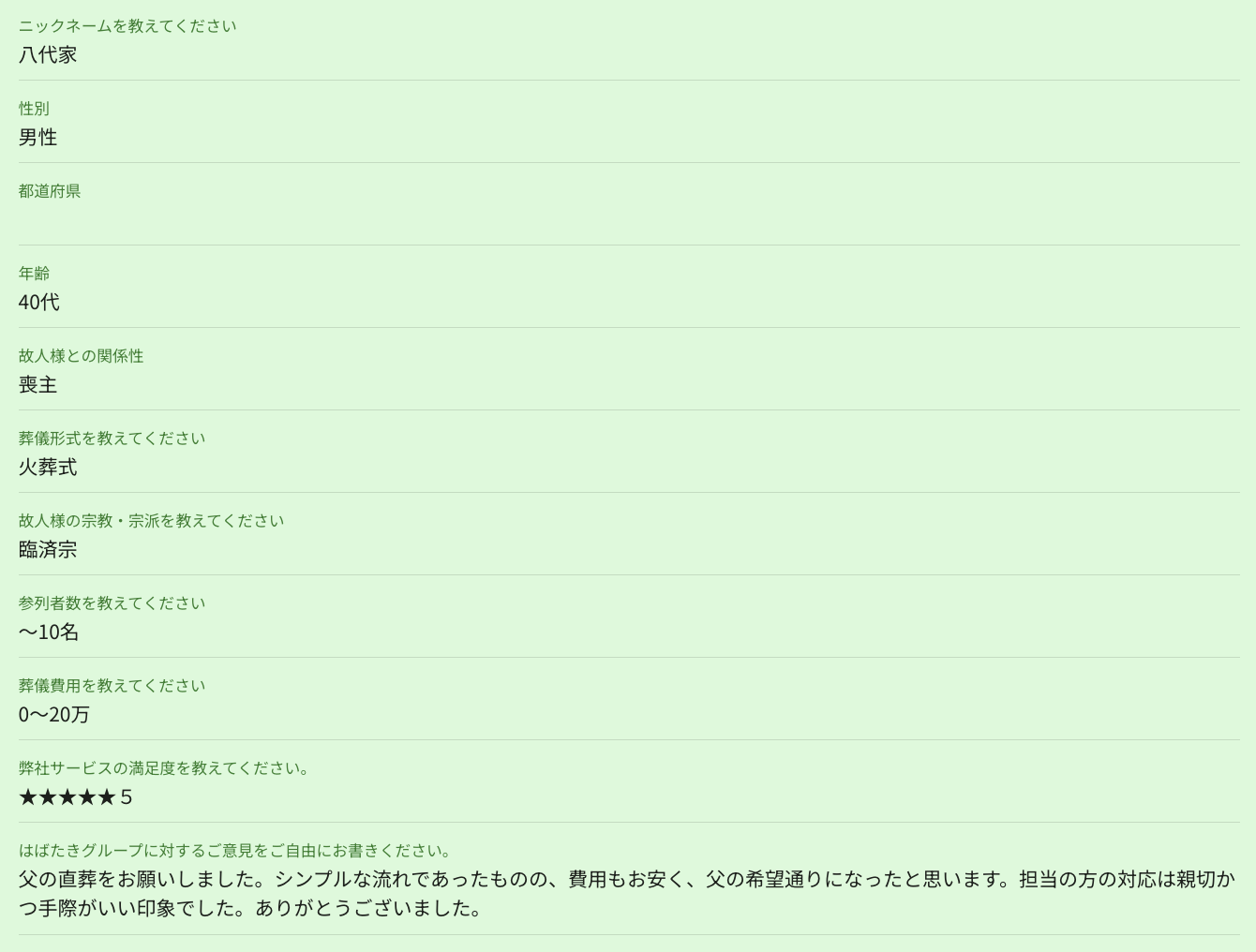The height and width of the screenshot is (952, 1256).
Task: Select the 葬儀形式を教えてください label
Action: pyautogui.click(x=112, y=439)
